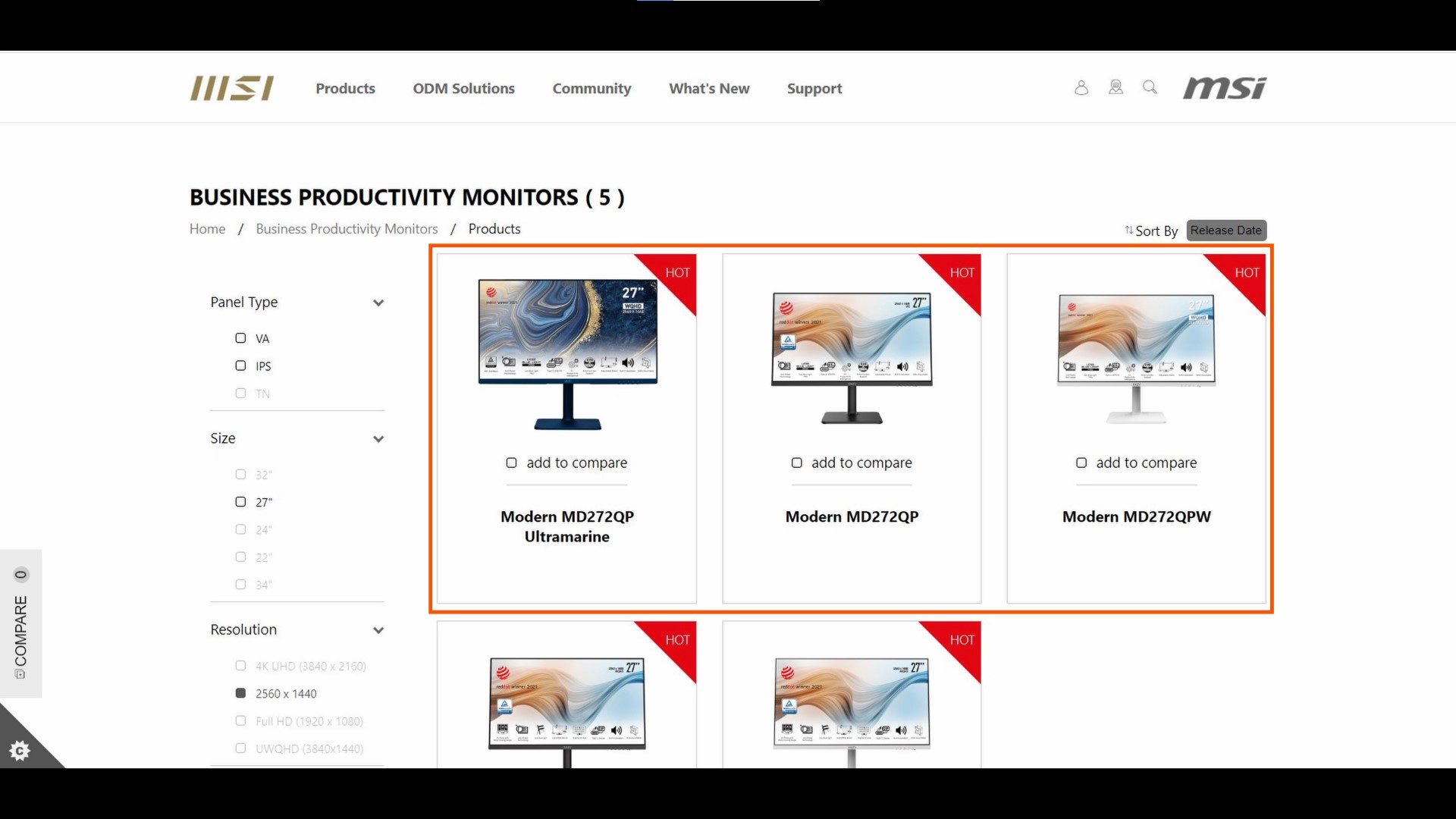Image resolution: width=1456 pixels, height=819 pixels.
Task: Click the bottom row second monitor image
Action: point(852,712)
